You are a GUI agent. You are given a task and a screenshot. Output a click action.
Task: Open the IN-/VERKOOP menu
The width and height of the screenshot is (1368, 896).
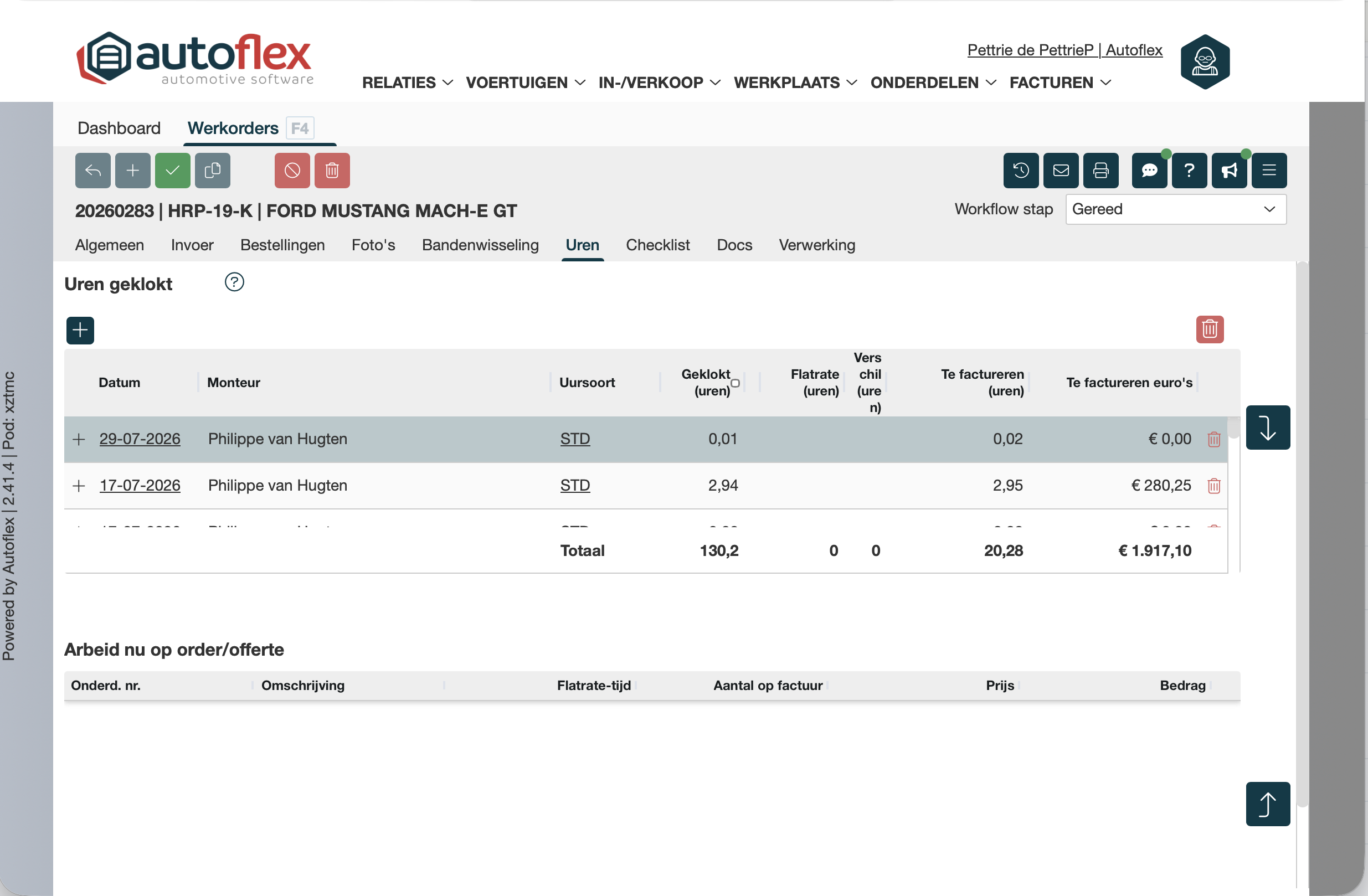point(659,83)
